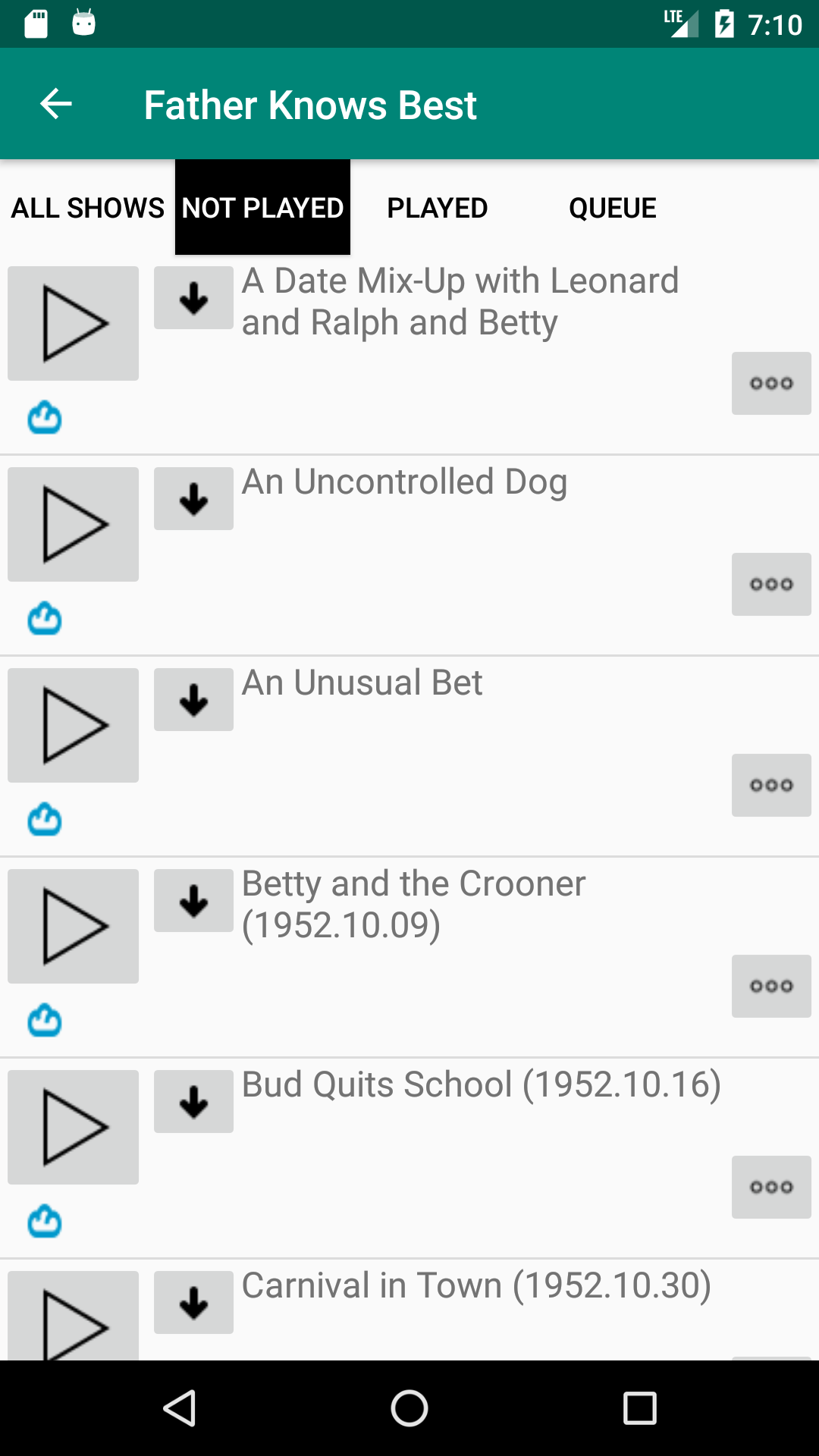Switch to the Played tab
This screenshot has width=819, height=1456.
(437, 208)
